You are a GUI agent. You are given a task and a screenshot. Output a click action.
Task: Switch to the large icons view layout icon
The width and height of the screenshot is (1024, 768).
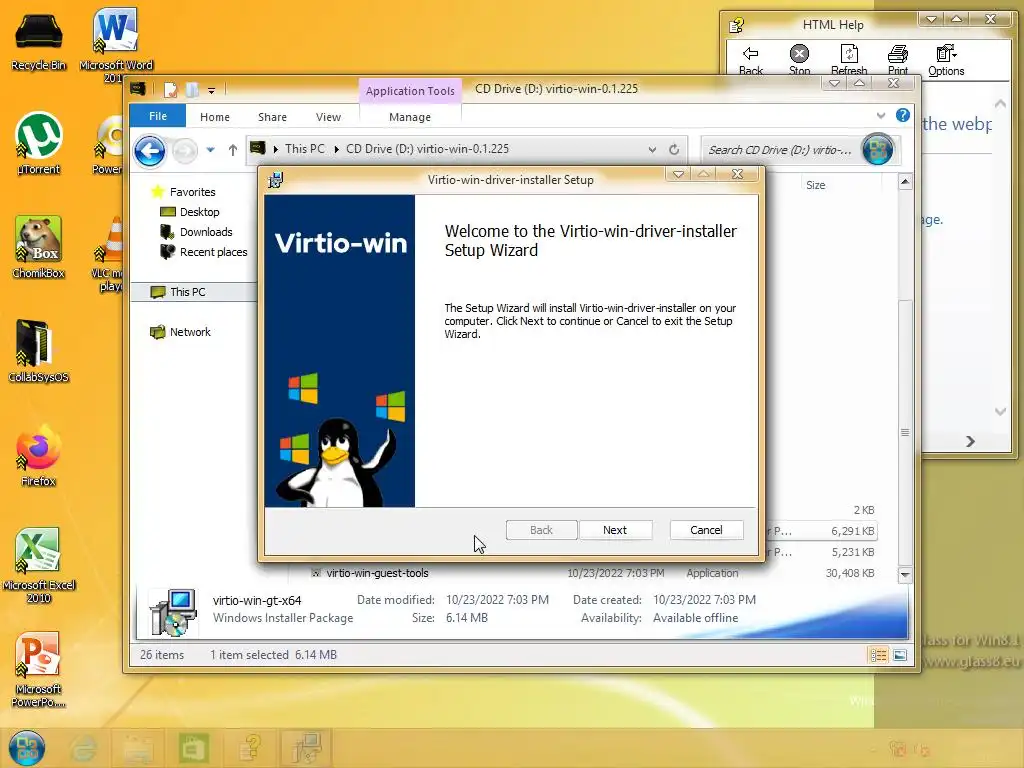coord(900,654)
